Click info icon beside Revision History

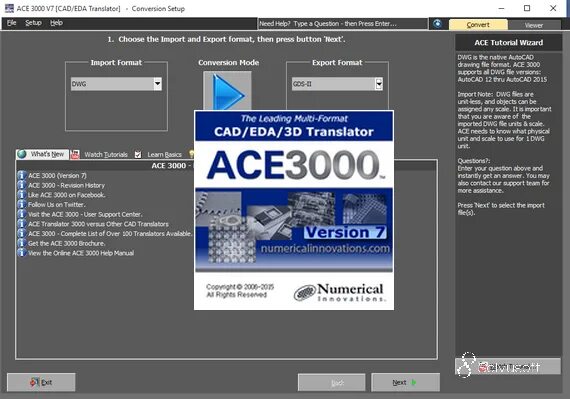(21, 185)
